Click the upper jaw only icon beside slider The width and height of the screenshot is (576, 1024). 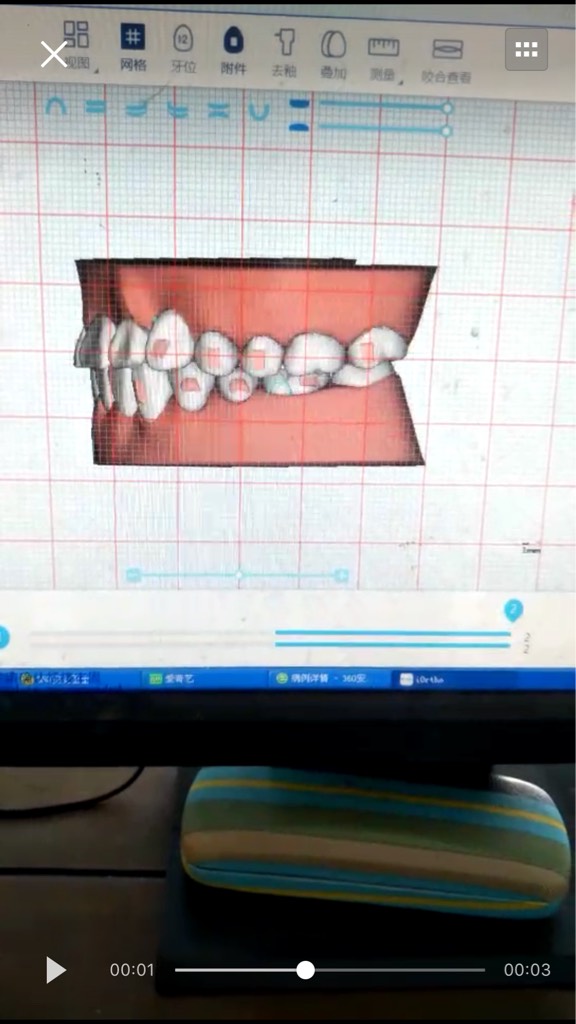(299, 104)
